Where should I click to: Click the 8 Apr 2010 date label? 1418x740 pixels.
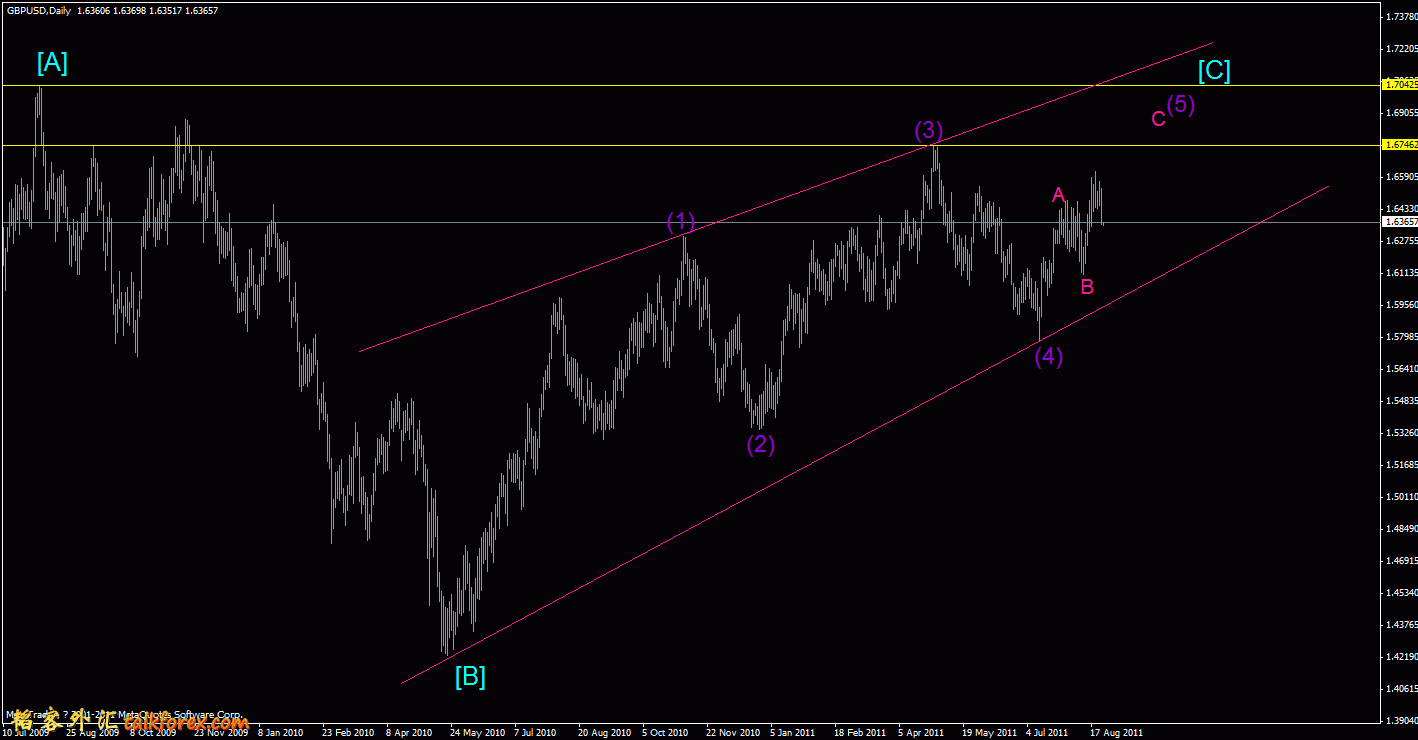click(409, 732)
